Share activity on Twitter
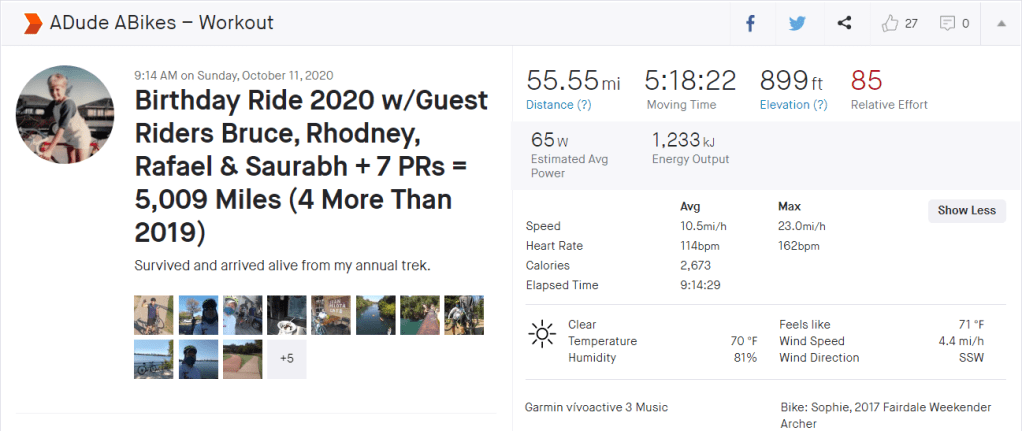Image resolution: width=1022 pixels, height=431 pixels. pos(797,23)
